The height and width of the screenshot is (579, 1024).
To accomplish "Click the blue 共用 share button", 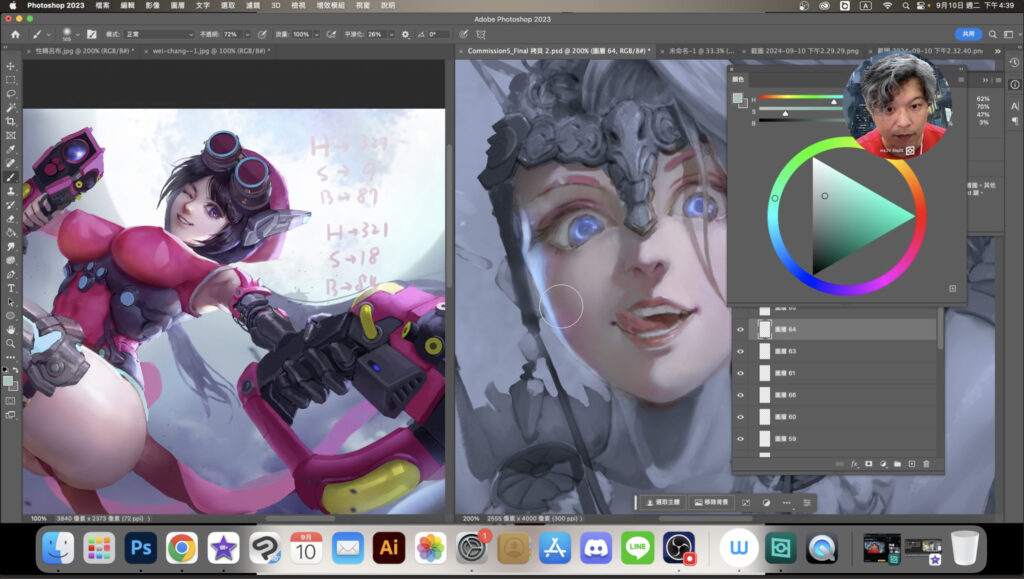I will click(x=968, y=34).
